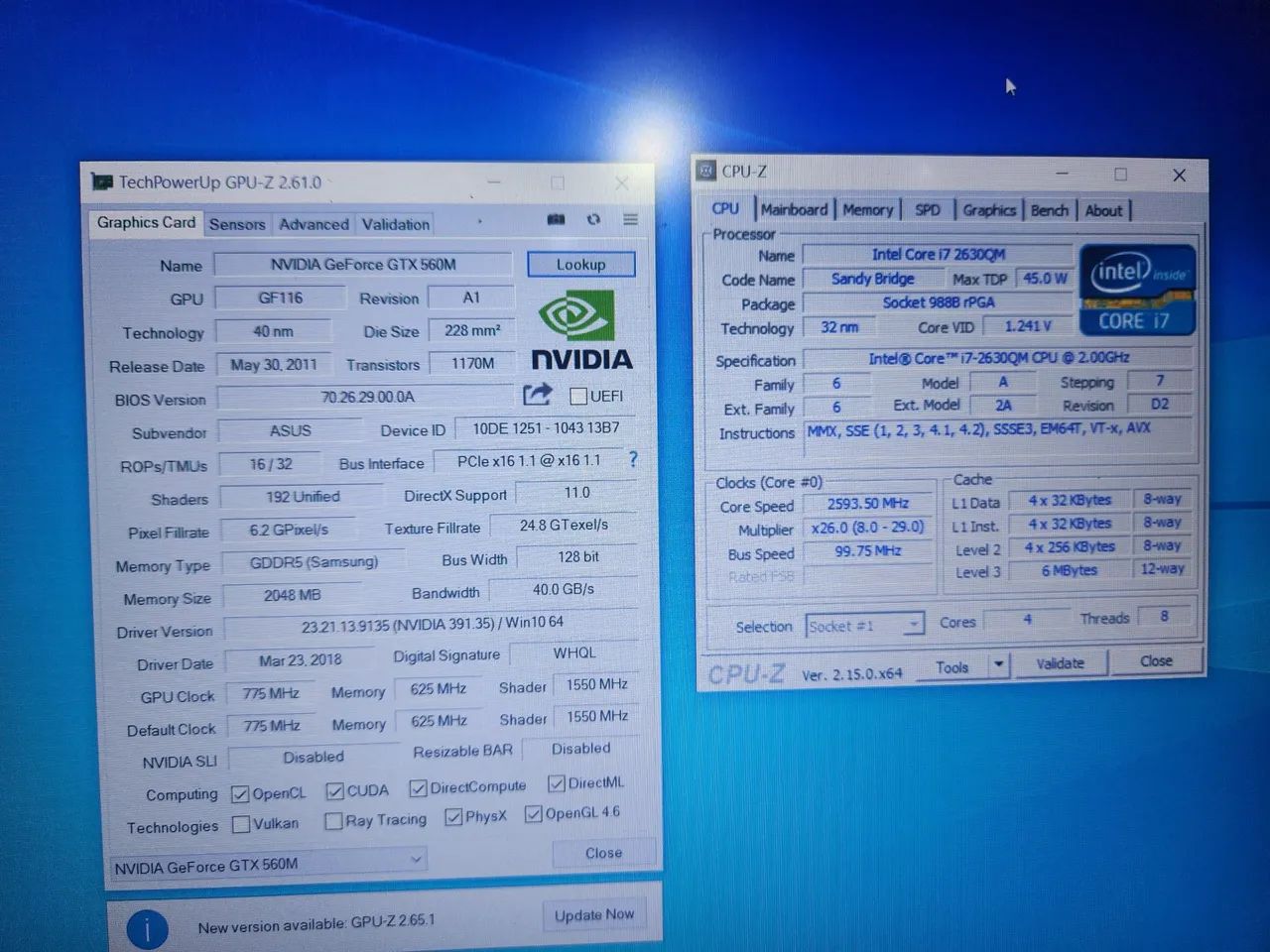Switch to GPU-Z Advanced tab

(314, 224)
